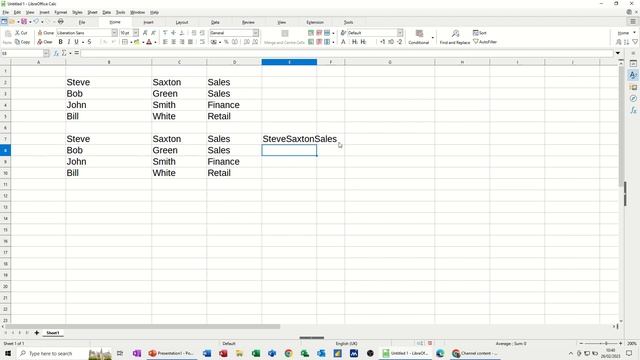The image size is (640, 360).
Task: Click the font color icon
Action: (149, 42)
